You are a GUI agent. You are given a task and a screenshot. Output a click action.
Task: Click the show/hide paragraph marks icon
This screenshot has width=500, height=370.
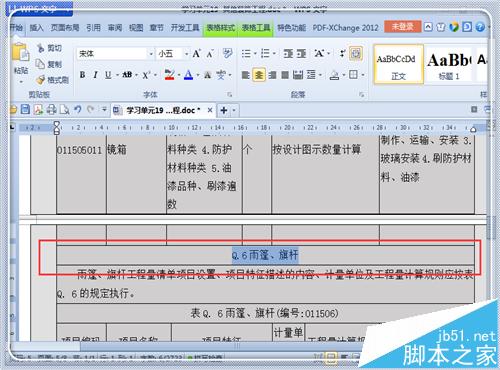tap(342, 54)
